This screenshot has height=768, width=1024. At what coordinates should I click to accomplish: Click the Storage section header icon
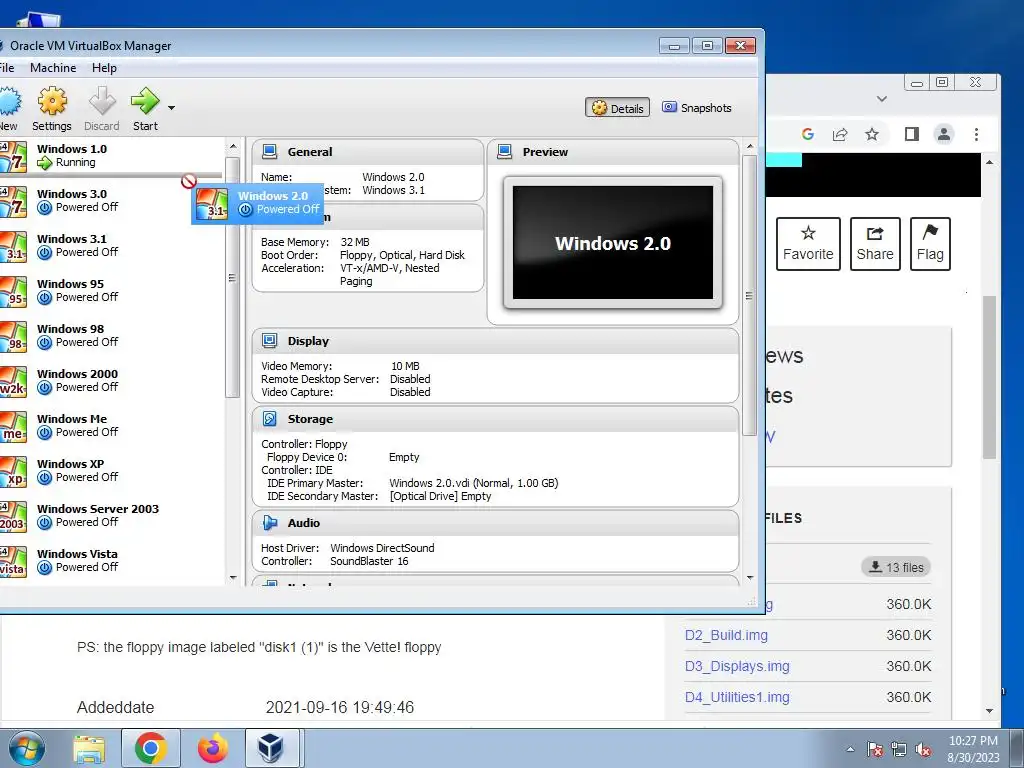(x=269, y=419)
